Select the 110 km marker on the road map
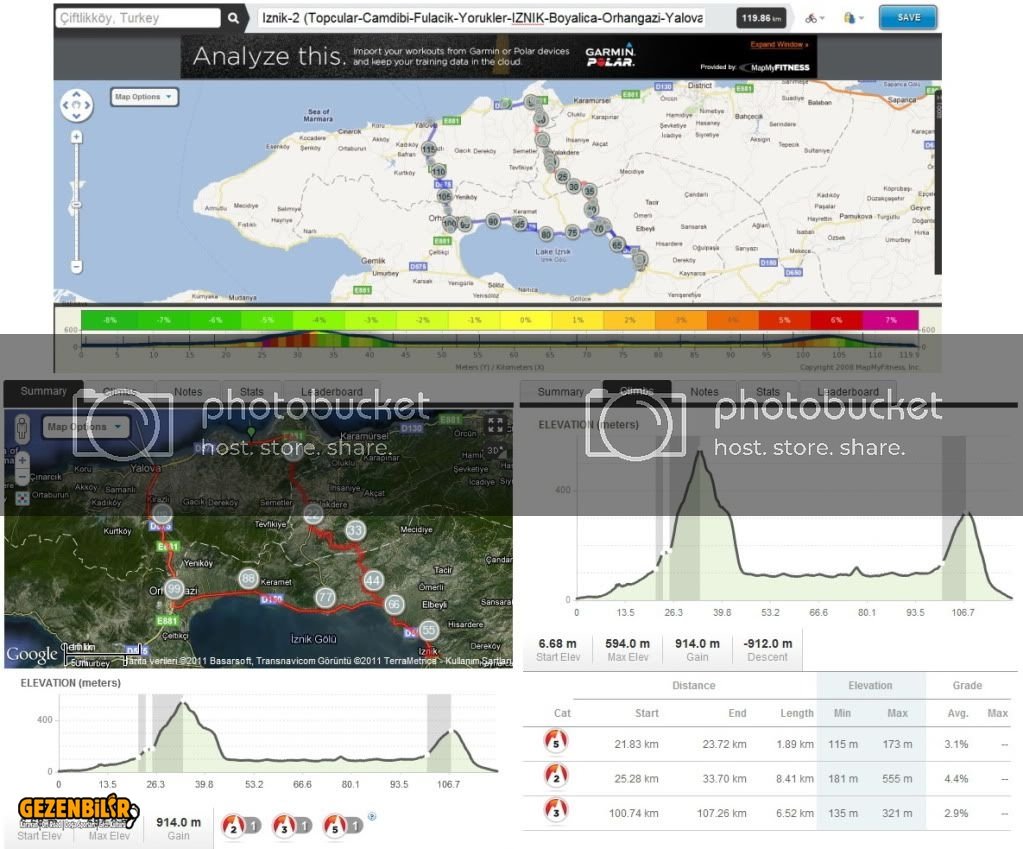 point(438,171)
